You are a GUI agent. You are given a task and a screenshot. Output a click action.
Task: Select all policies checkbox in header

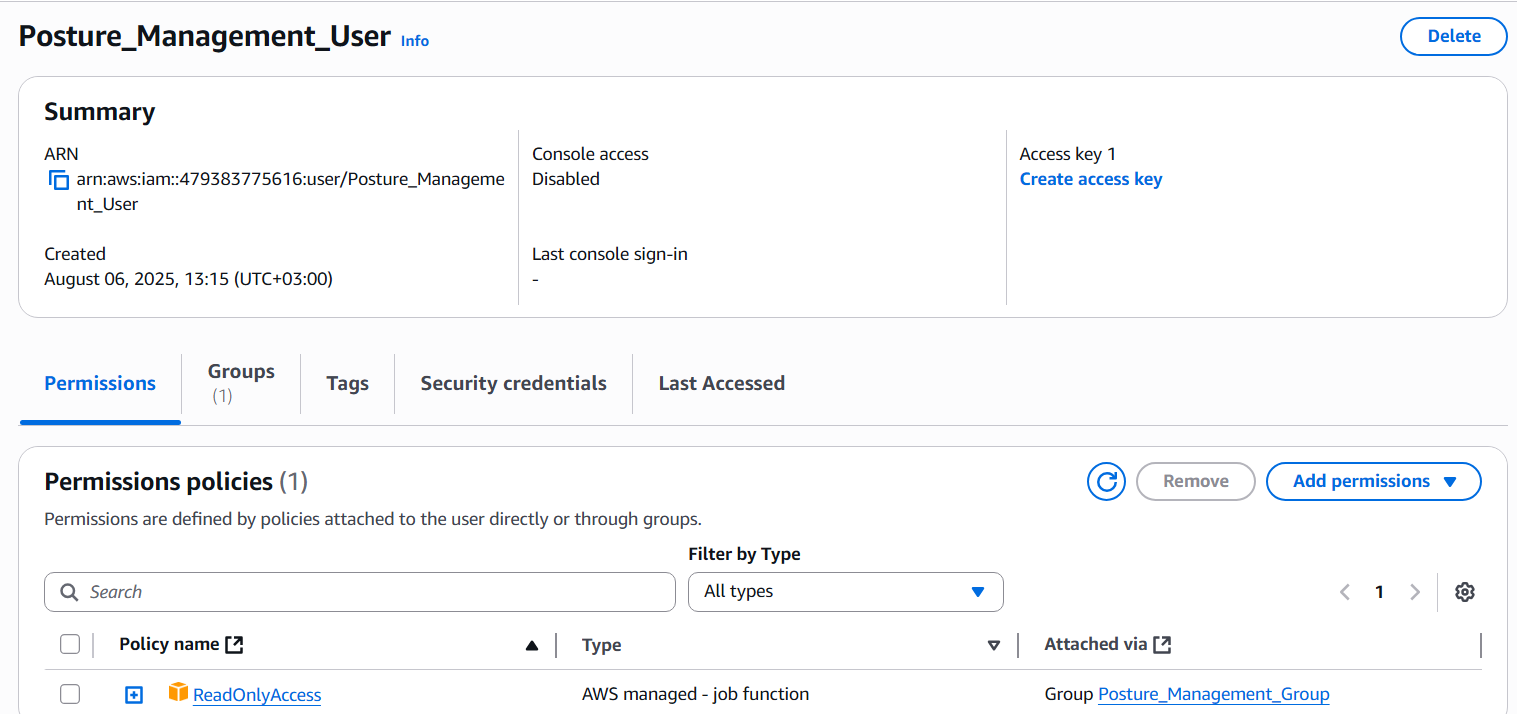click(70, 644)
